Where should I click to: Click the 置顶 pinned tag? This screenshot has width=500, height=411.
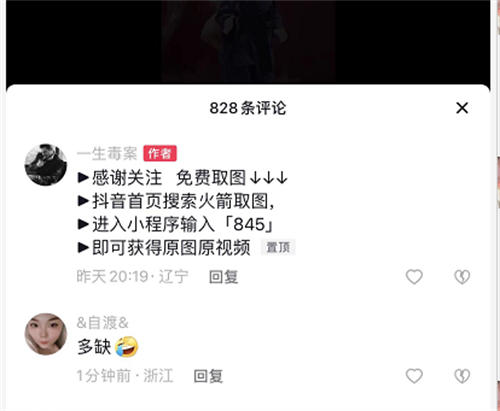pos(278,248)
